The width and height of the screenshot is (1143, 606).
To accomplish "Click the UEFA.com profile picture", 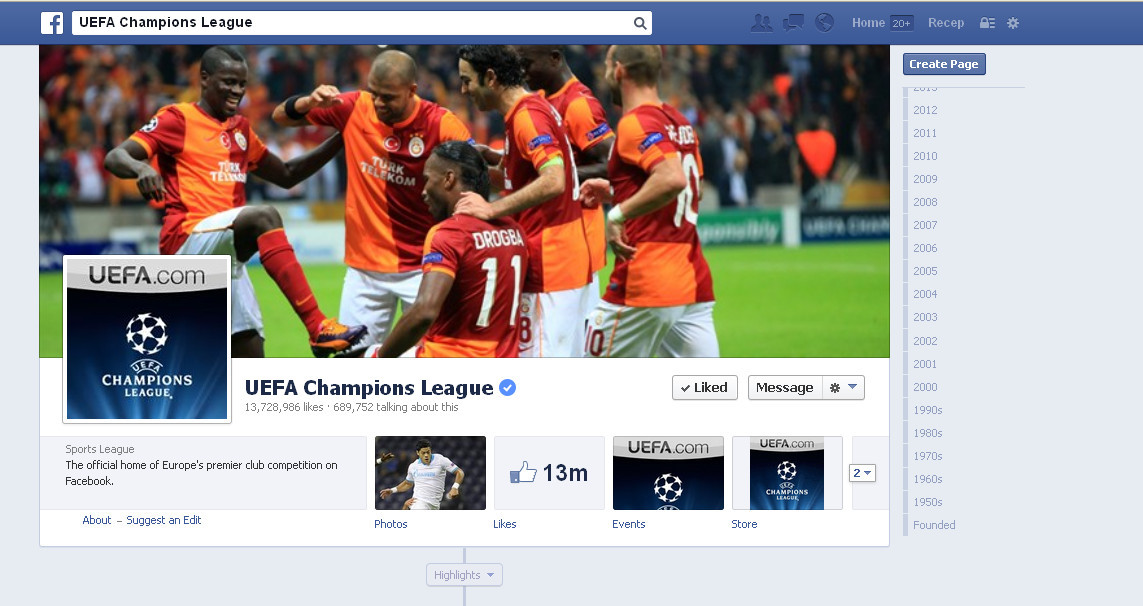I will click(147, 339).
